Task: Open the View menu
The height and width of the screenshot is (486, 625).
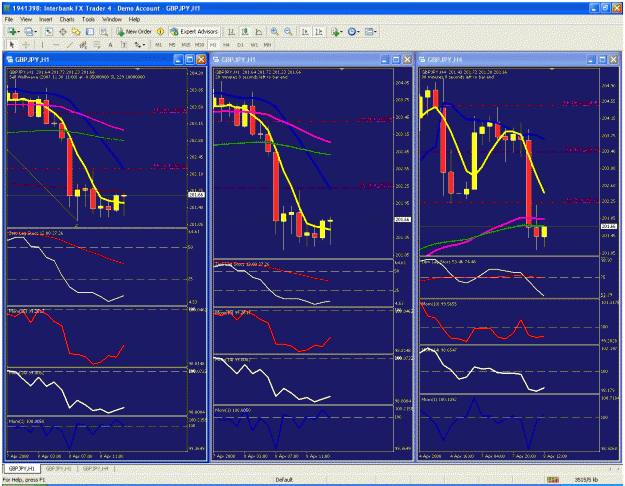Action: [26, 19]
